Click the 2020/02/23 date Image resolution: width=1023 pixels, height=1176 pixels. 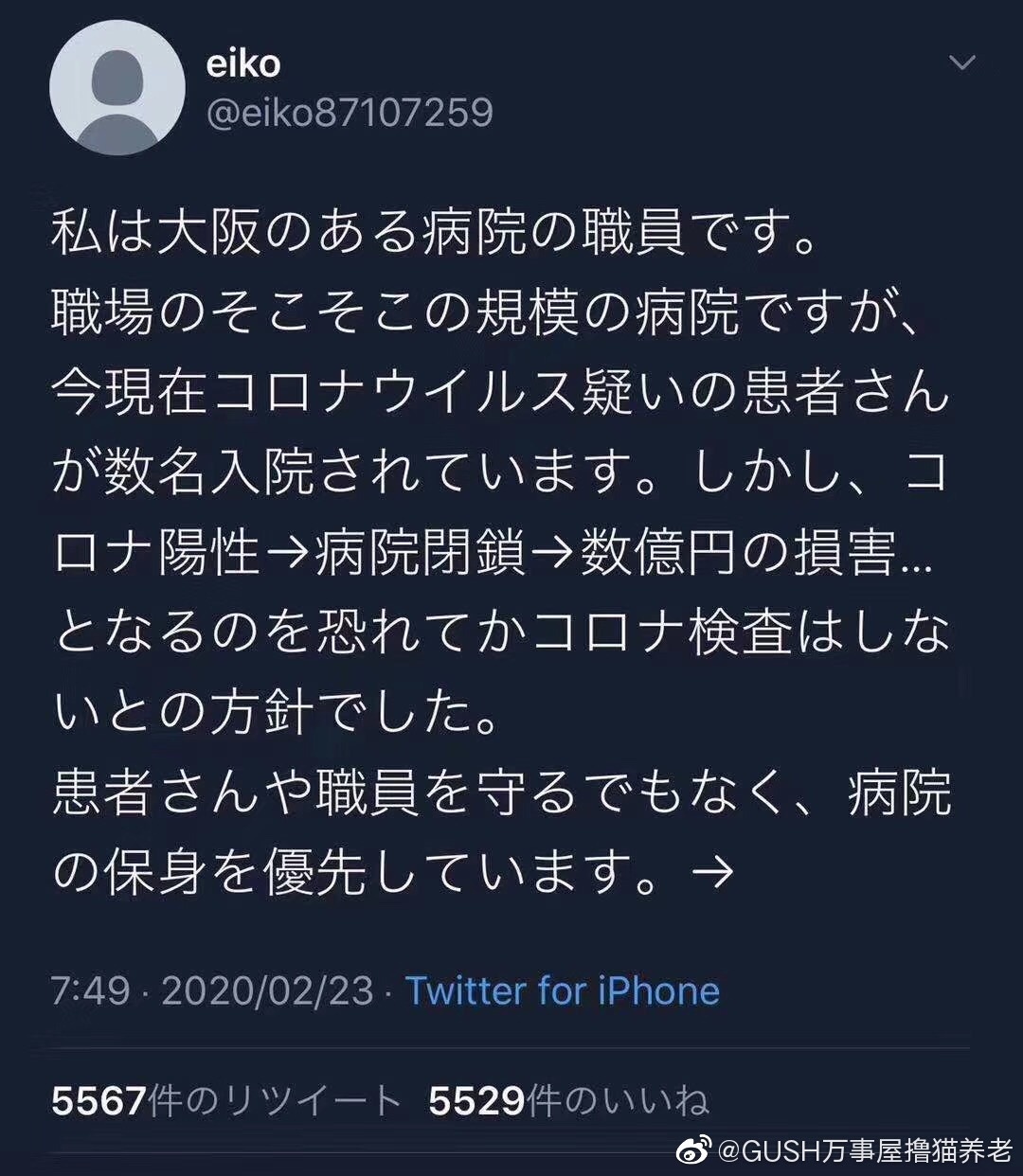click(x=268, y=991)
